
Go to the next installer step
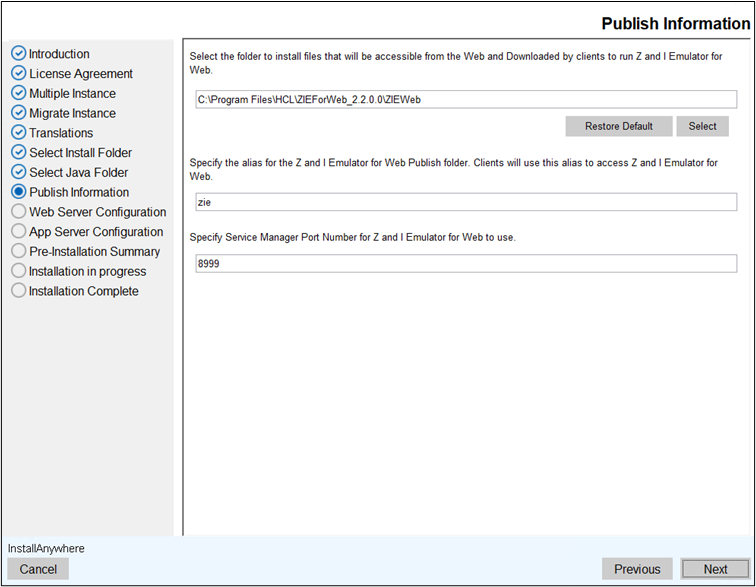(x=715, y=569)
